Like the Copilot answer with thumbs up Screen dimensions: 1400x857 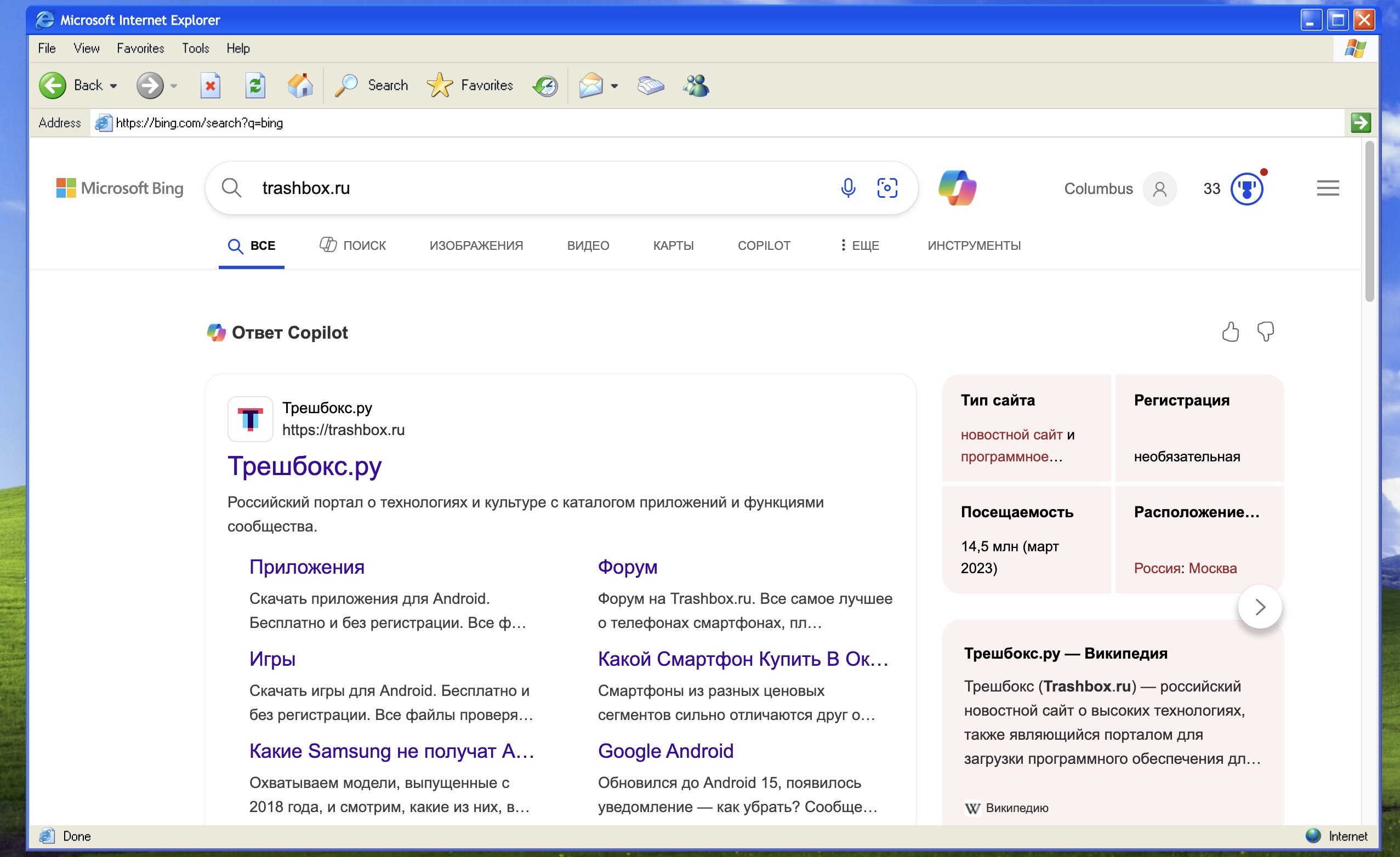click(x=1230, y=332)
